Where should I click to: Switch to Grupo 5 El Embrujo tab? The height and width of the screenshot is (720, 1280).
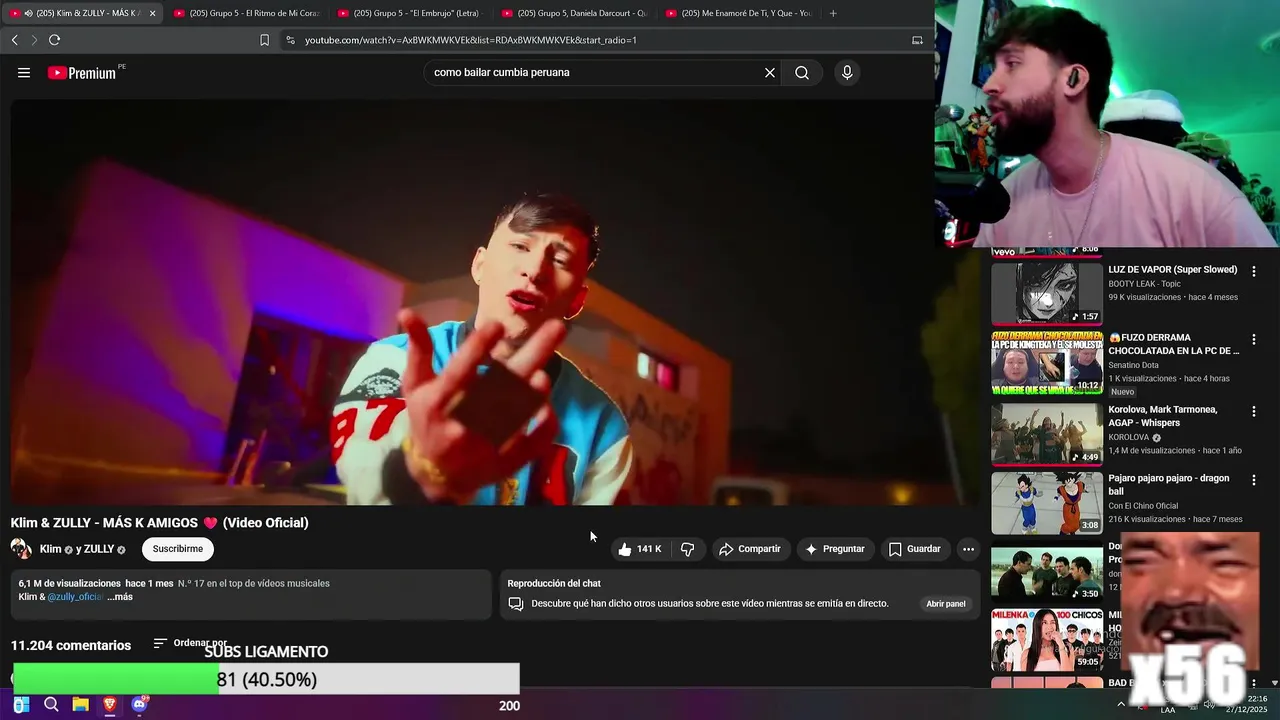410,13
